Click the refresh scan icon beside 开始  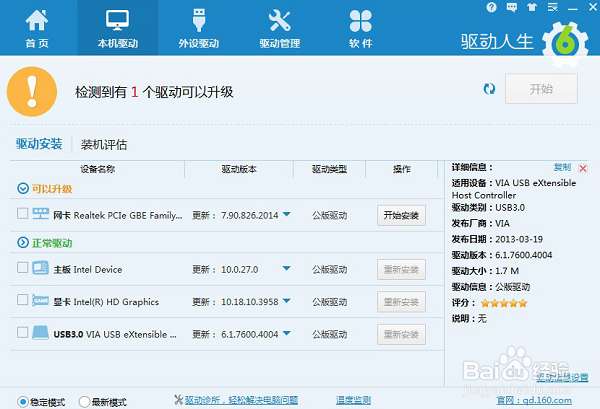pyautogui.click(x=489, y=89)
